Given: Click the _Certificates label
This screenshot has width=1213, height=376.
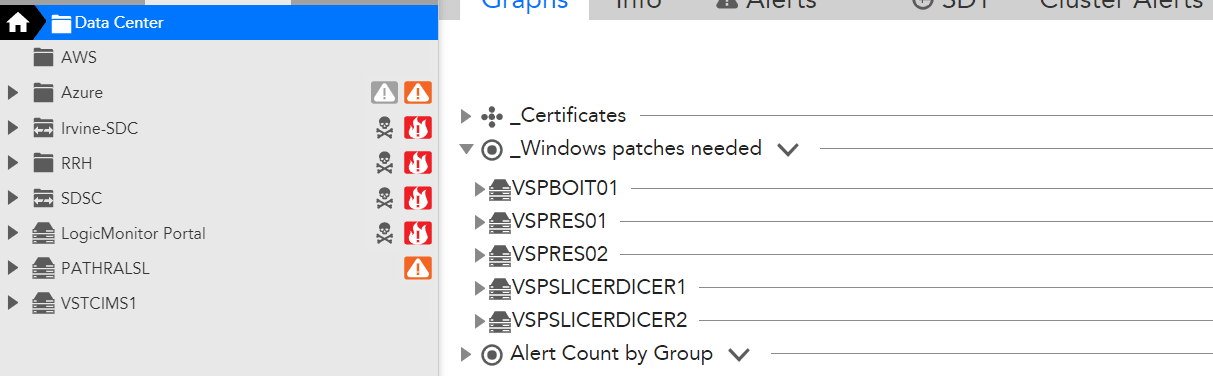Looking at the screenshot, I should click(x=568, y=116).
